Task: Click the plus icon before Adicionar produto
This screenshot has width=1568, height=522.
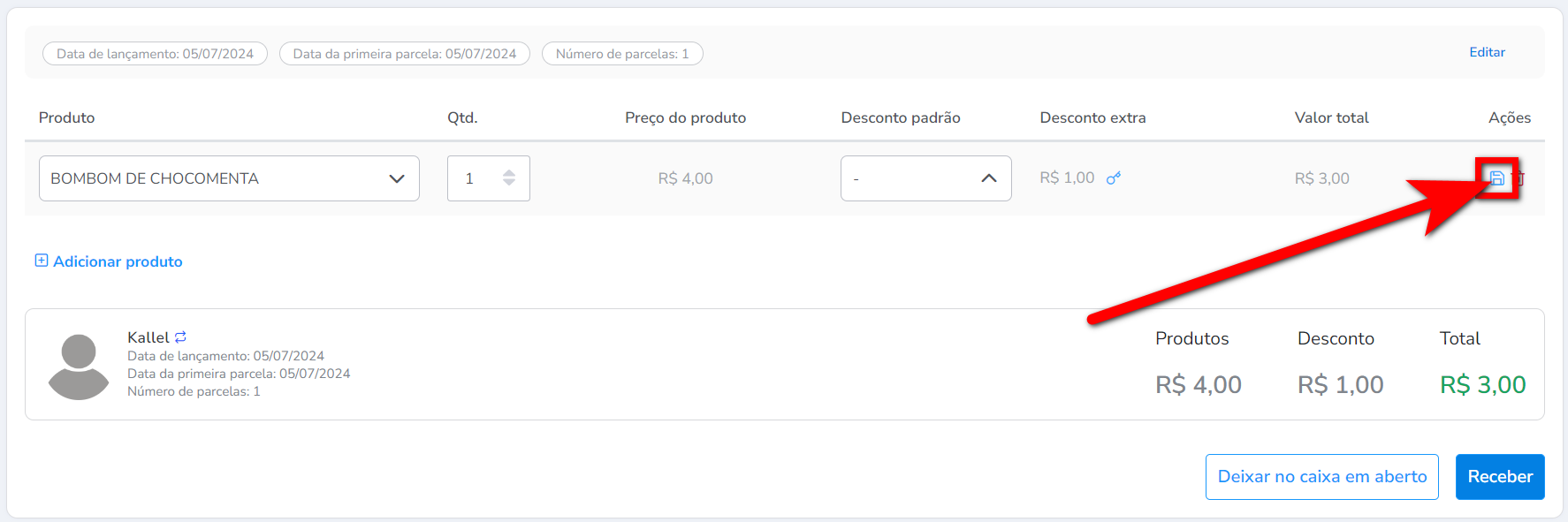Action: coord(41,261)
